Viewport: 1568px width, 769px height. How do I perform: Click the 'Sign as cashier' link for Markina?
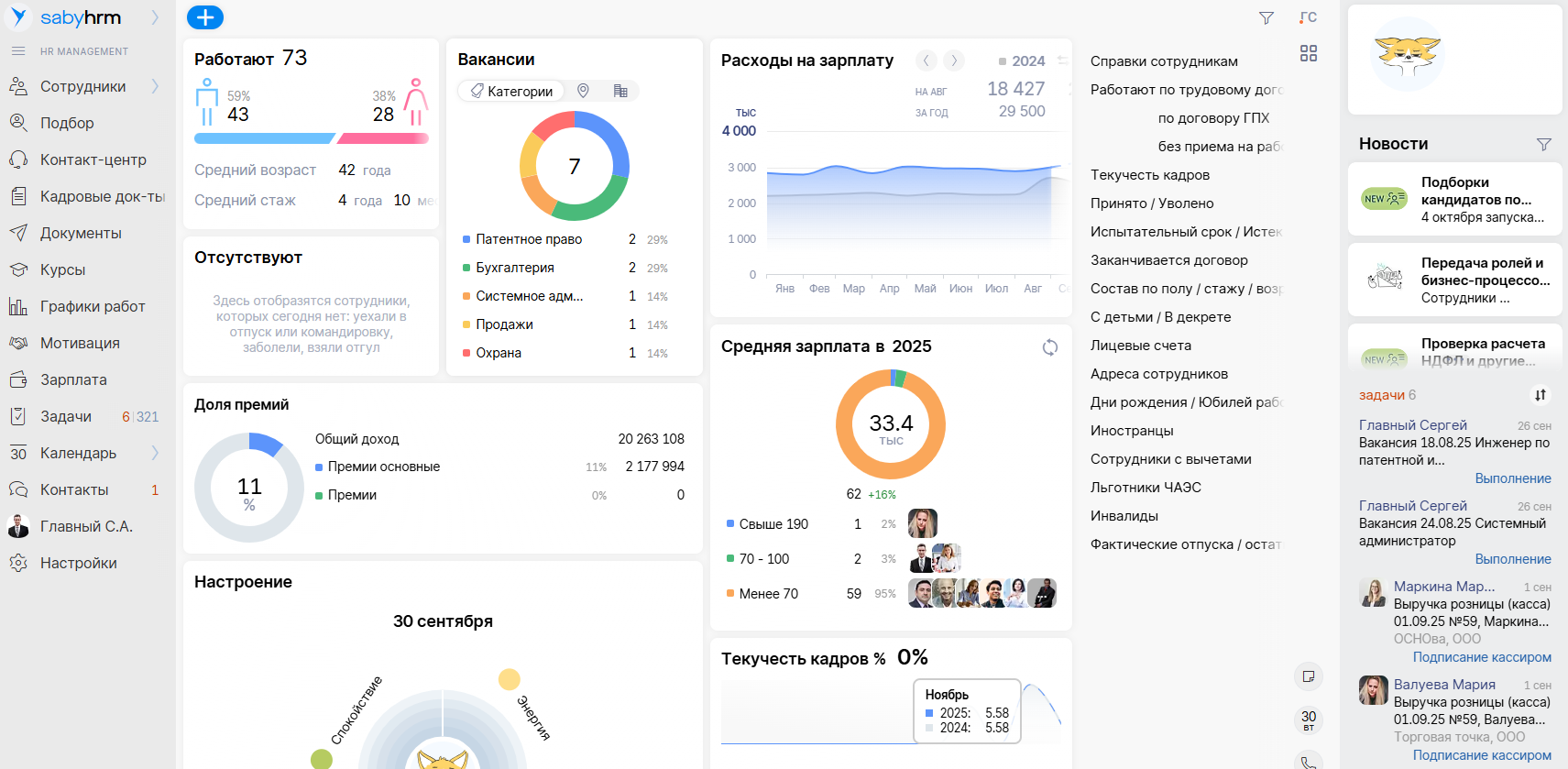[x=1482, y=657]
